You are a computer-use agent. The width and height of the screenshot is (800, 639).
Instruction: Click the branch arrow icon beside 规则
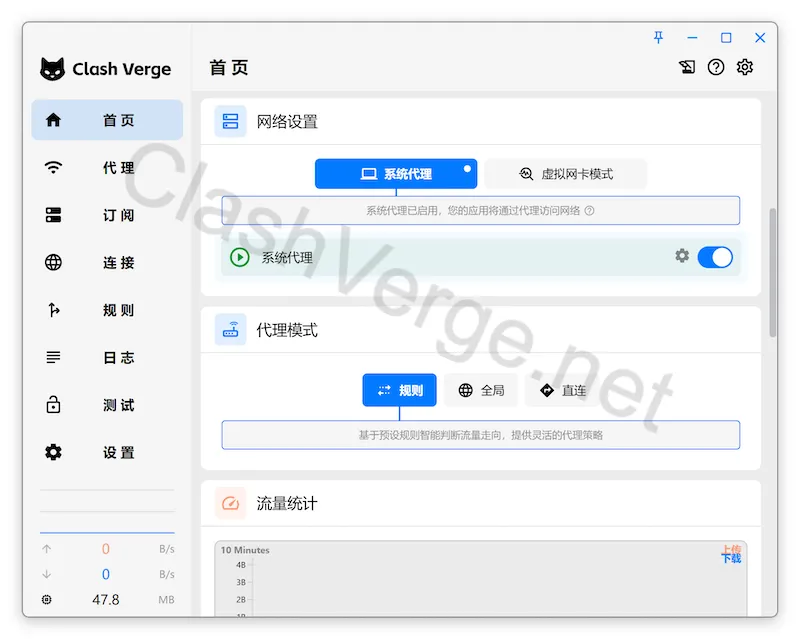[54, 310]
